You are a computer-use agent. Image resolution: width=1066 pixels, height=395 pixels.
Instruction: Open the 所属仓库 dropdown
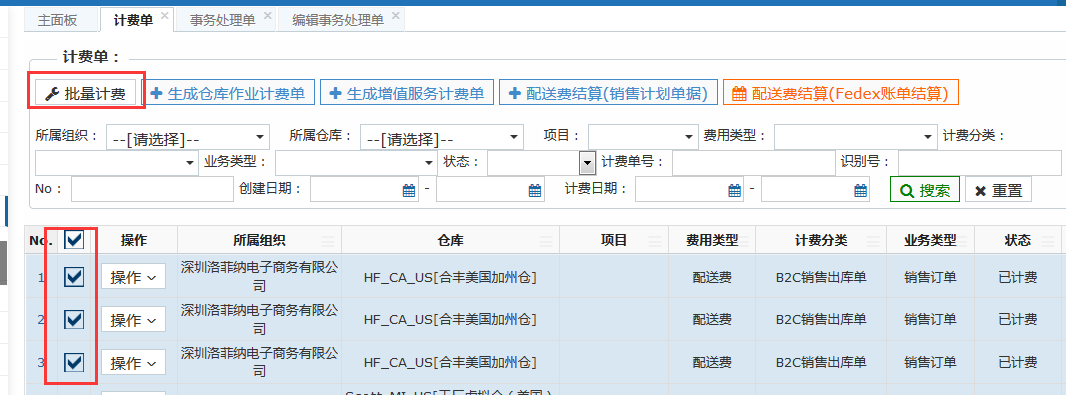(x=442, y=137)
